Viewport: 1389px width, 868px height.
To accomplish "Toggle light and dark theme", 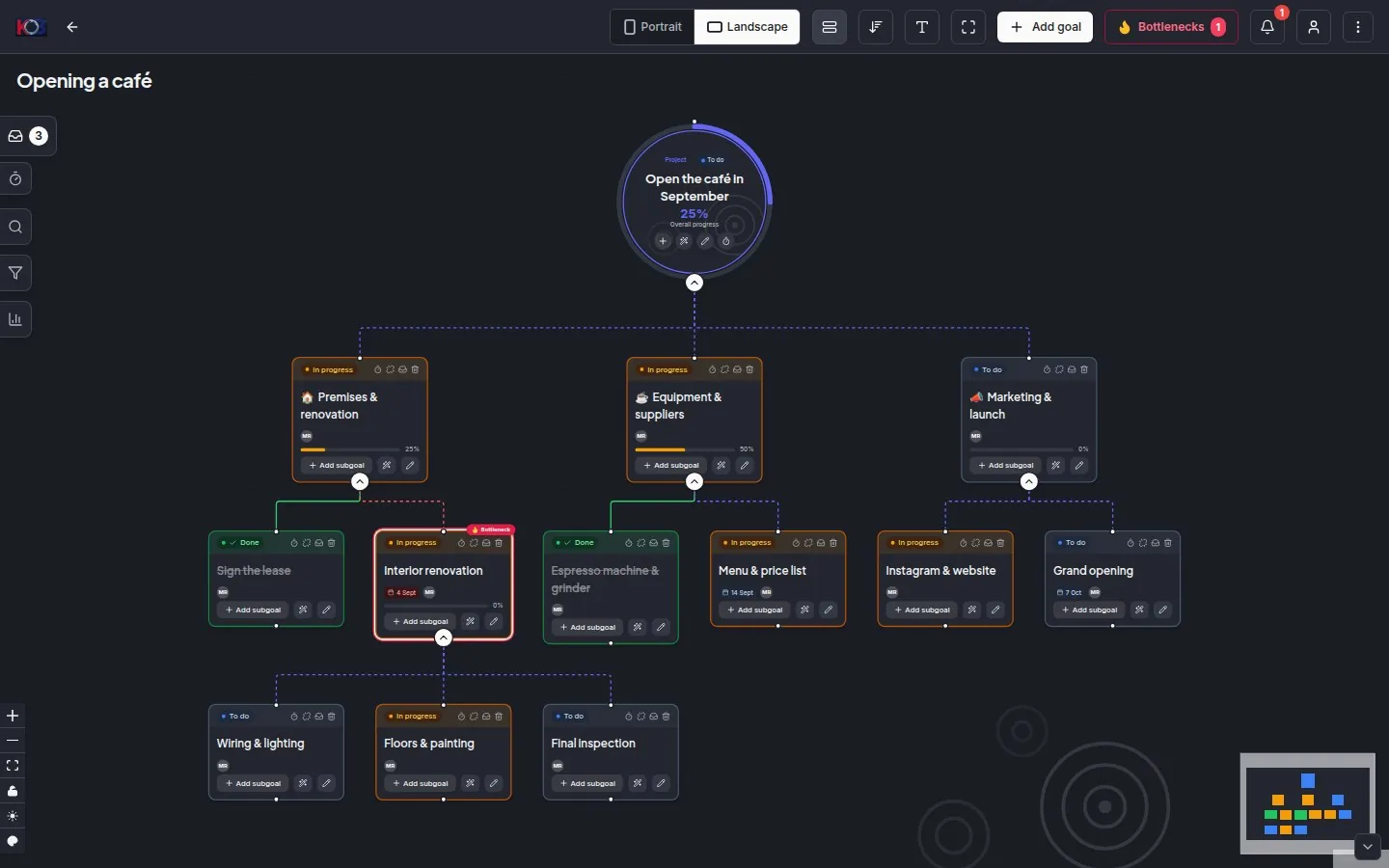I will (13, 816).
